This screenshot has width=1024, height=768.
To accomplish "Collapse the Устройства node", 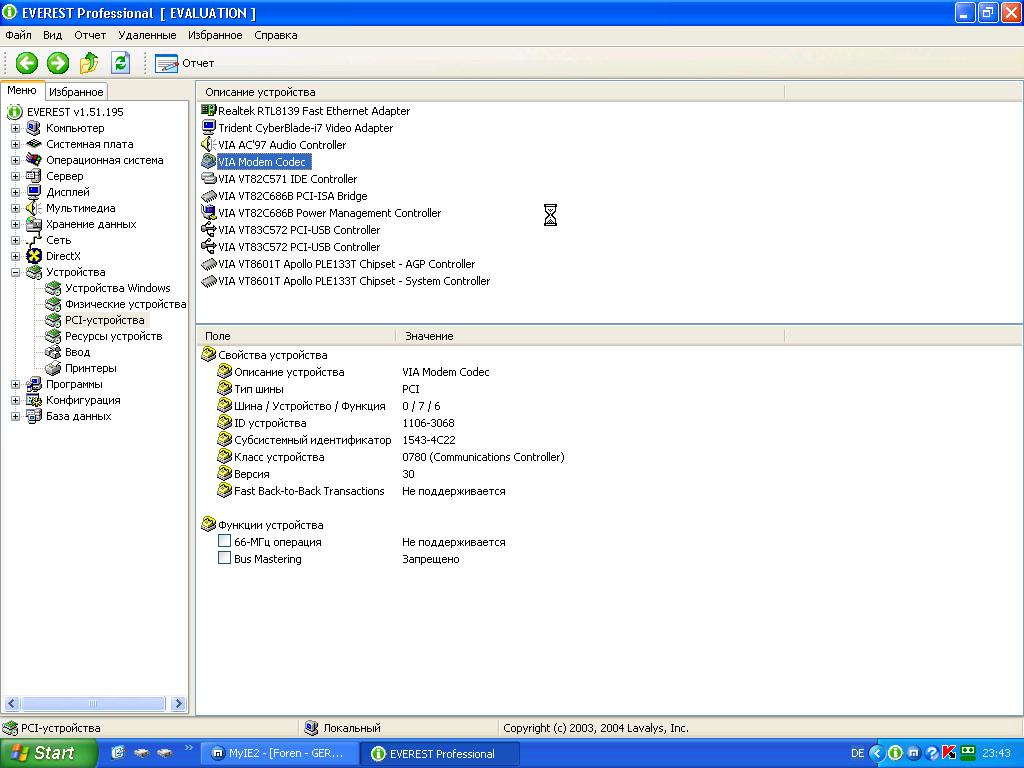I will (15, 272).
